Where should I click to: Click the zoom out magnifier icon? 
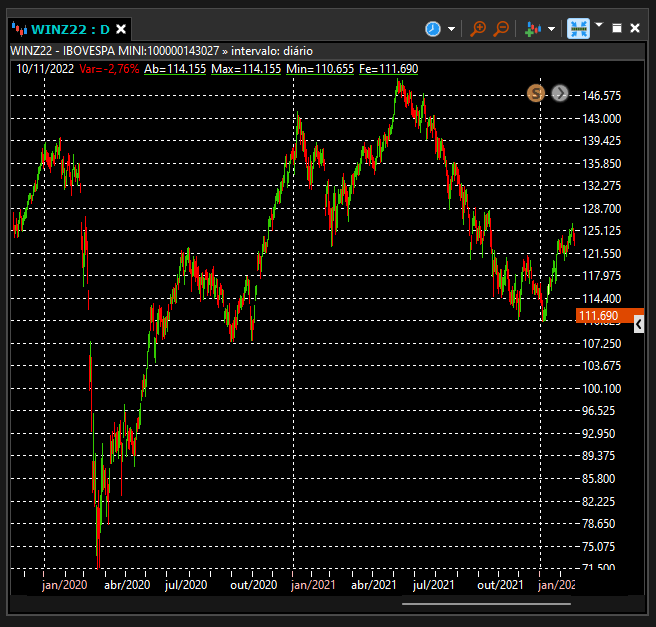(501, 29)
